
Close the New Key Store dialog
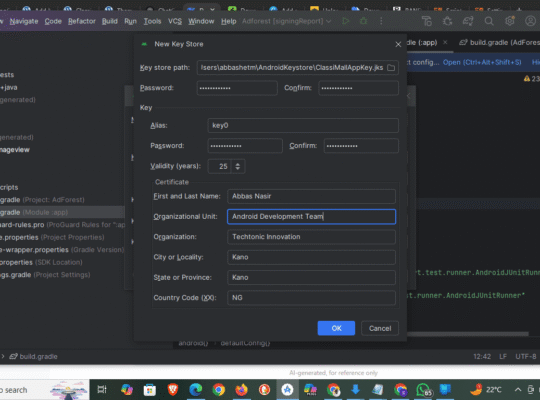[398, 44]
